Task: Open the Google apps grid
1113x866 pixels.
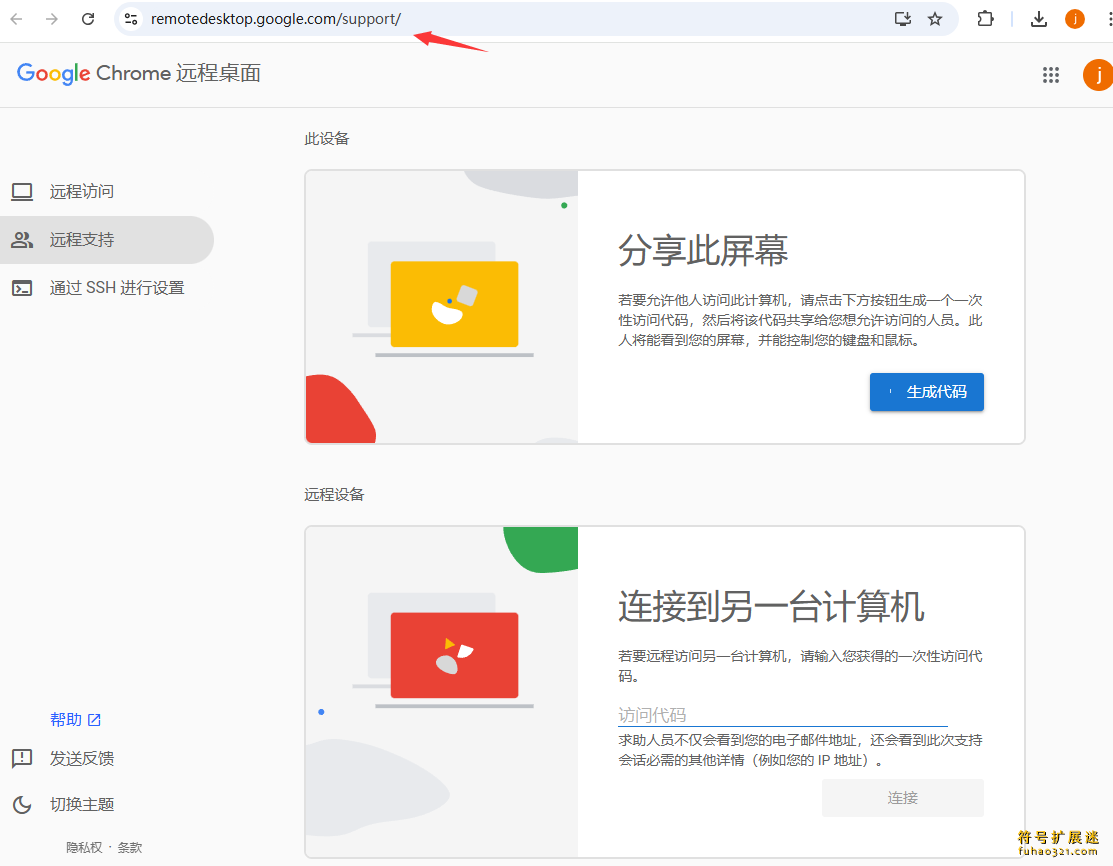Action: (x=1051, y=75)
